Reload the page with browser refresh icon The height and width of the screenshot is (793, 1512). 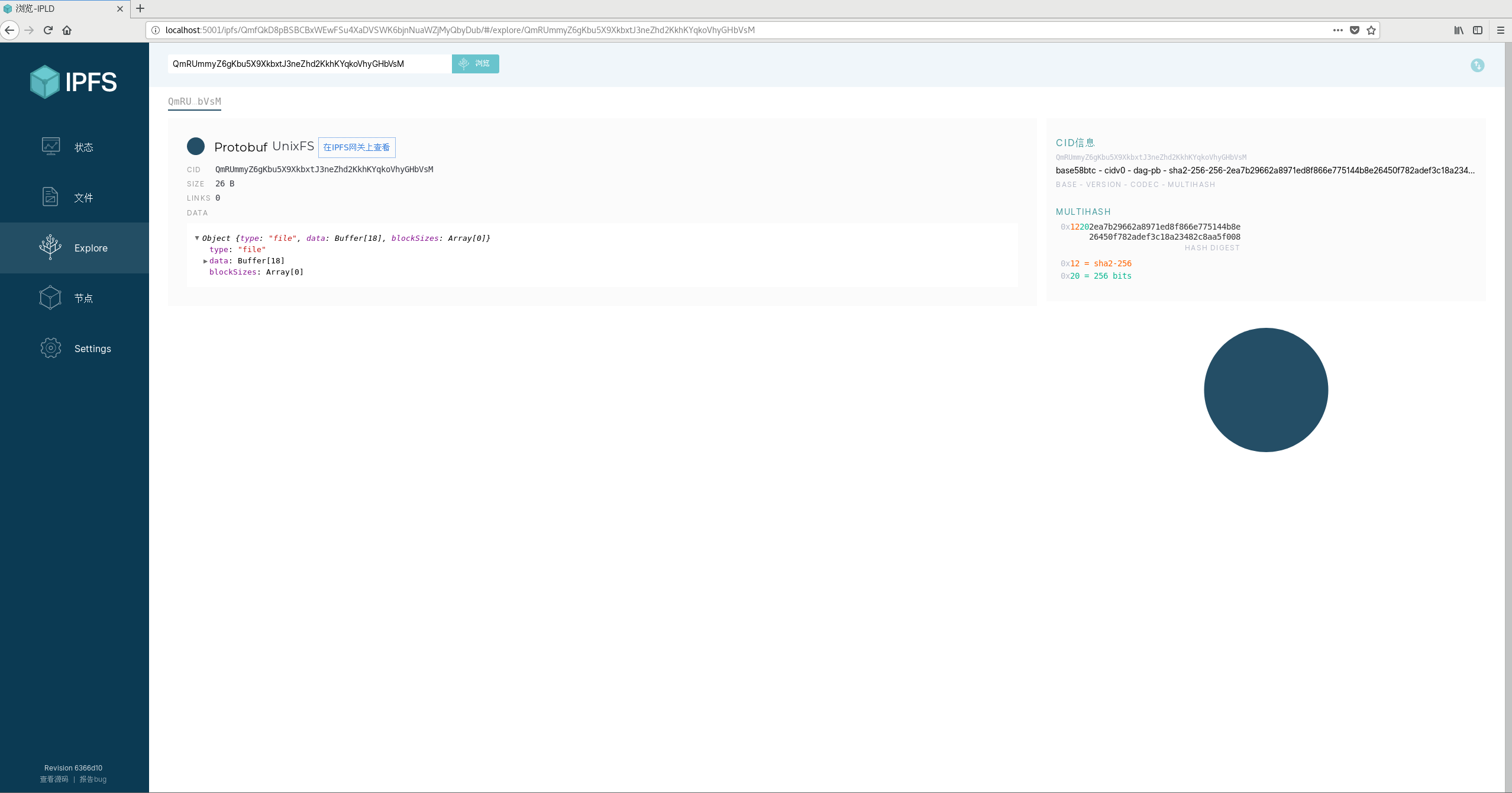tap(49, 30)
